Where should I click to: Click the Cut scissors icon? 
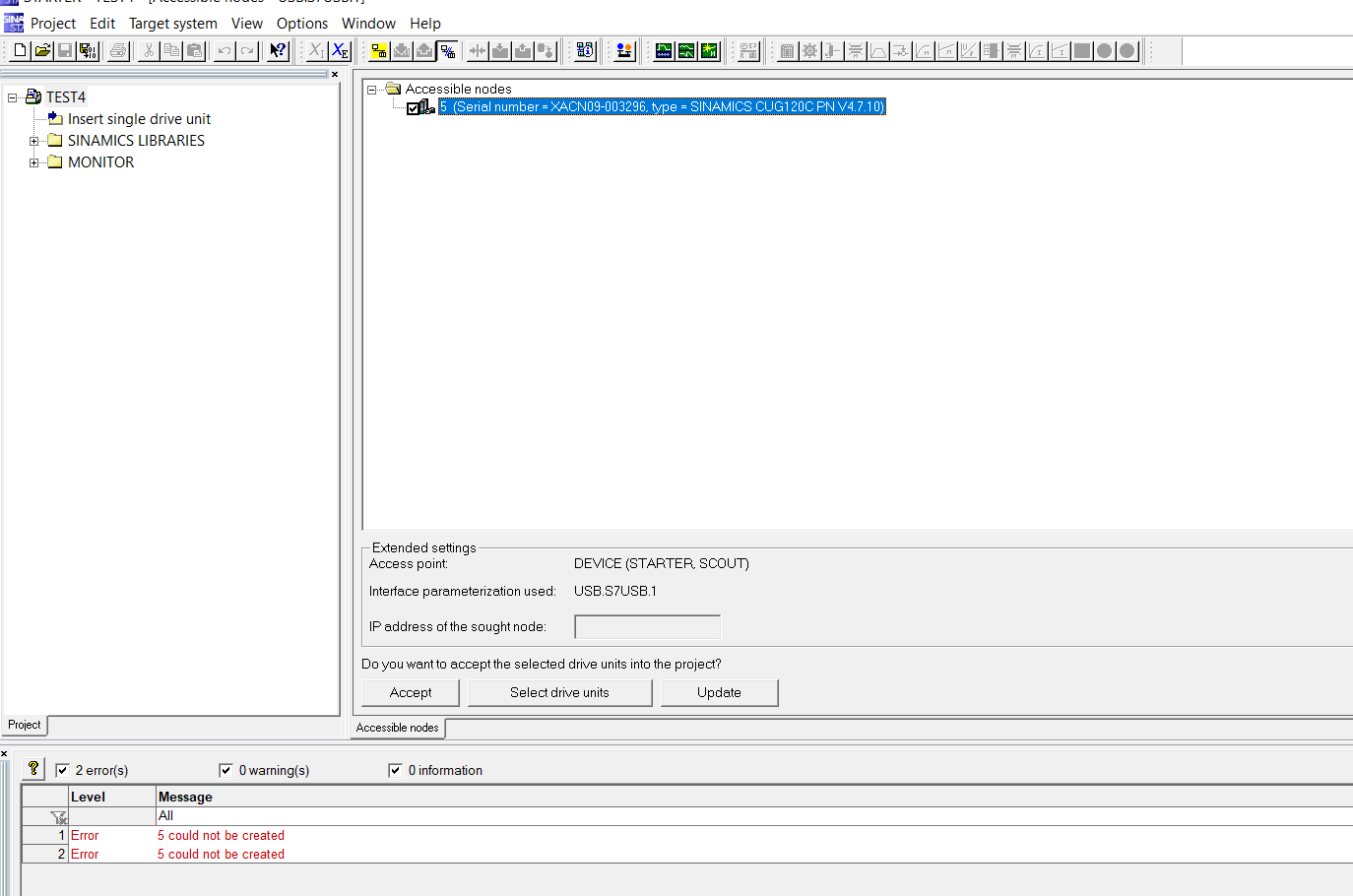click(149, 50)
